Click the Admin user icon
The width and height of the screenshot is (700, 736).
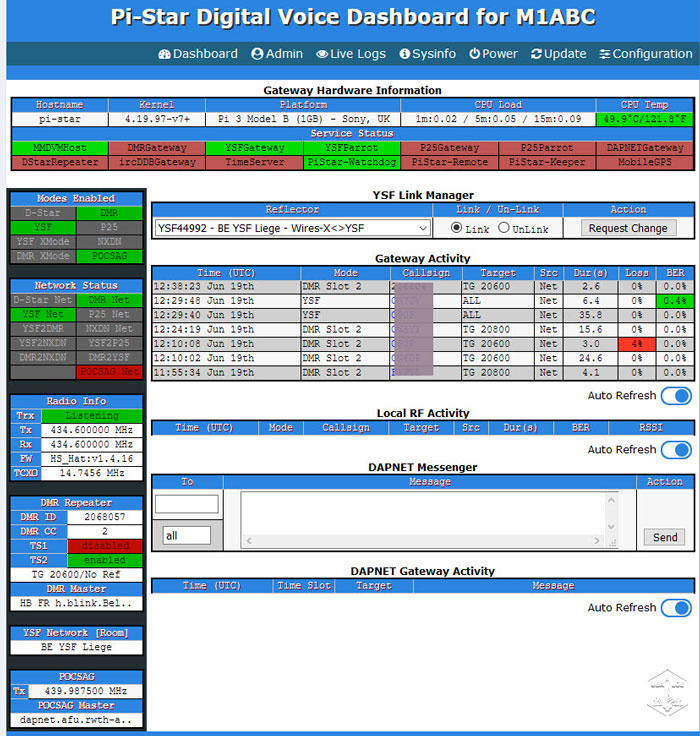tap(257, 54)
